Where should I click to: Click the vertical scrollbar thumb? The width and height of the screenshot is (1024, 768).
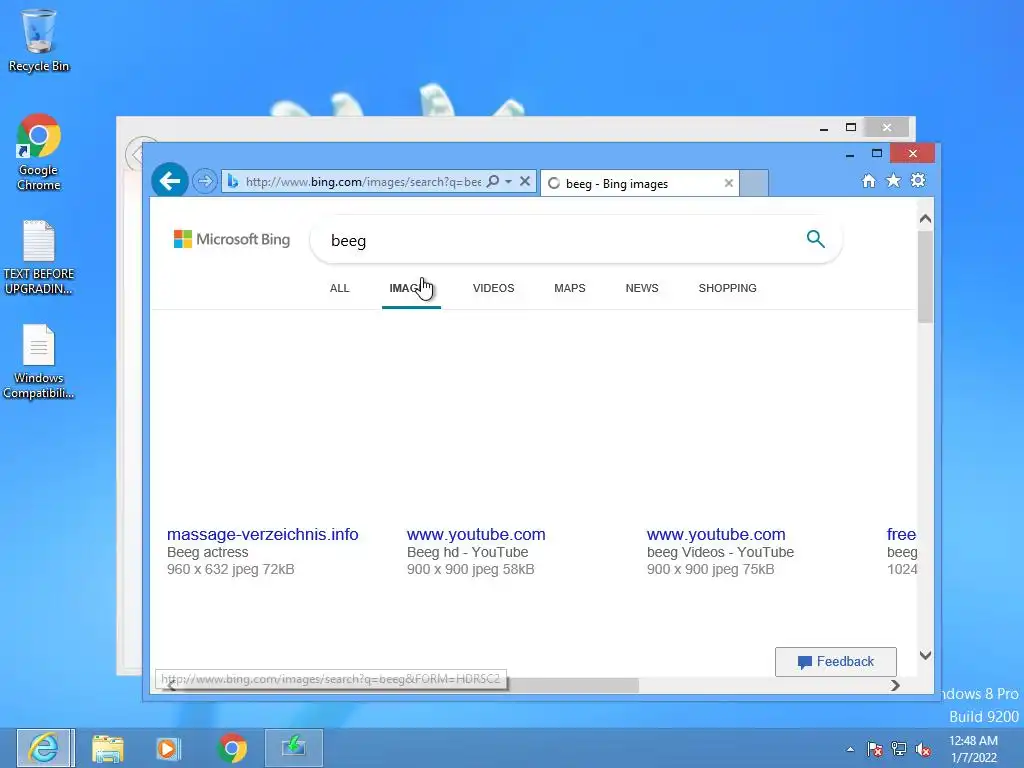(925, 277)
